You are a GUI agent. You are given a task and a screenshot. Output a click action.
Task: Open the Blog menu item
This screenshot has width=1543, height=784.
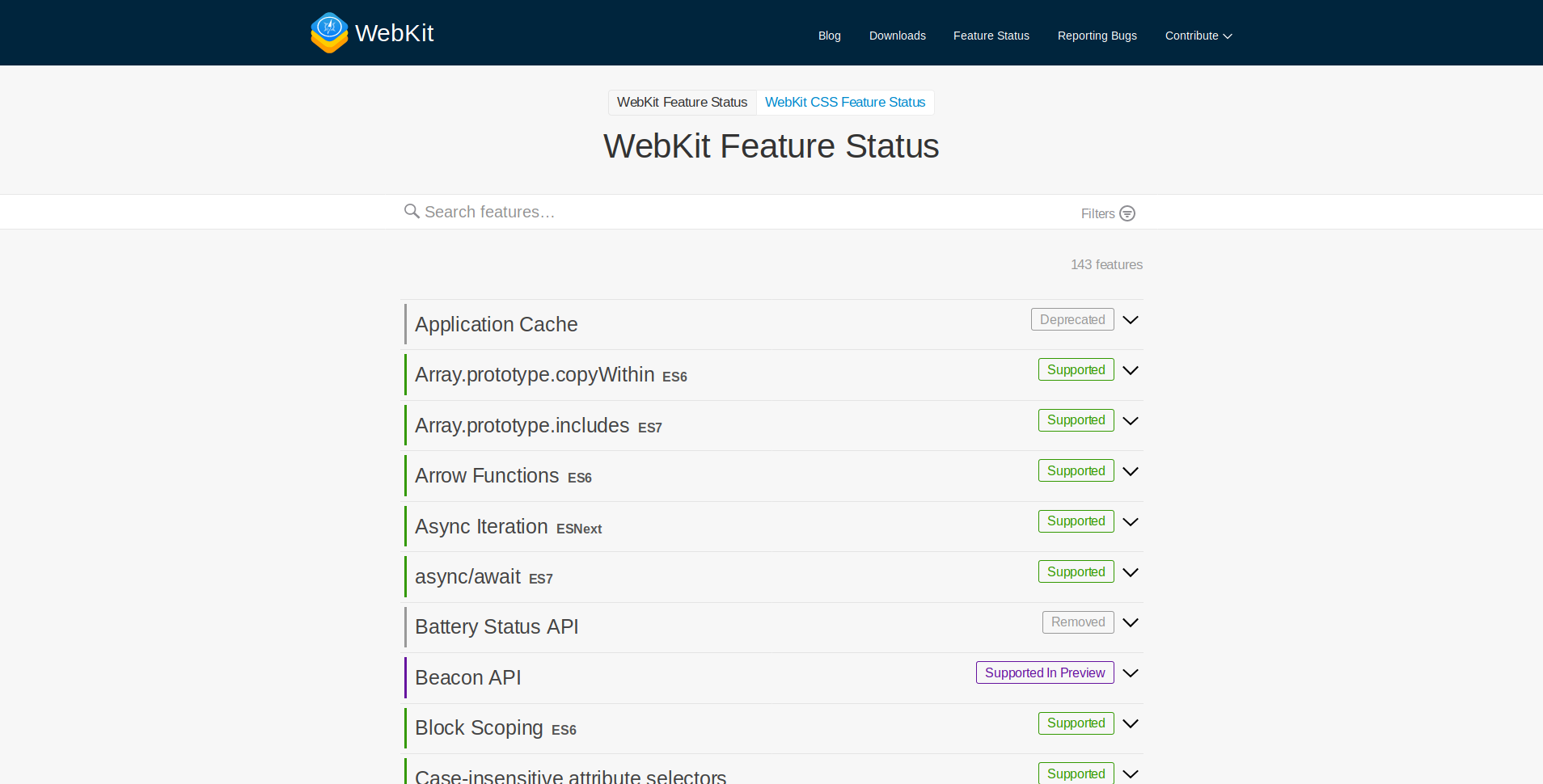(830, 36)
